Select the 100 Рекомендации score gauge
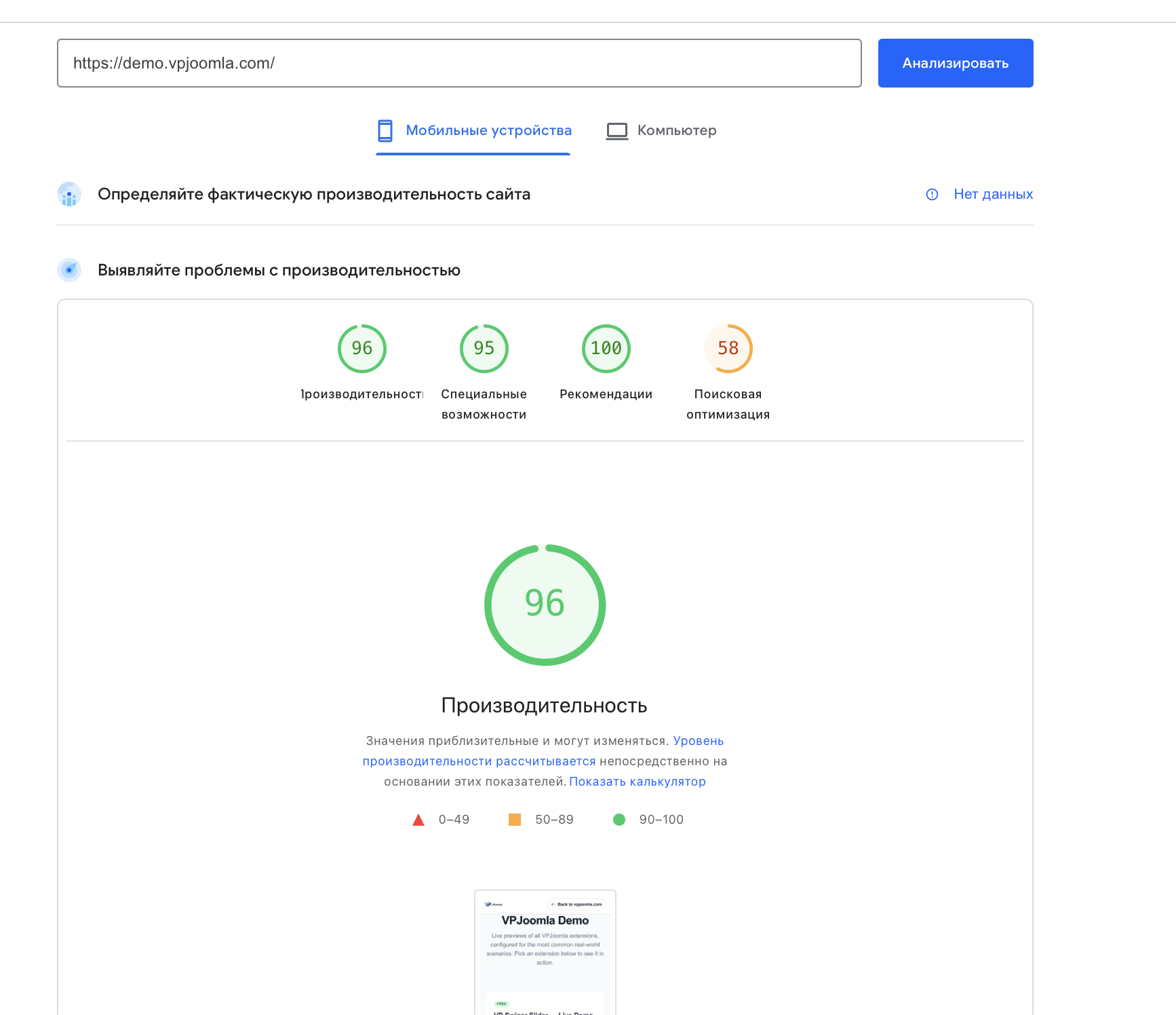This screenshot has height=1015, width=1176. pyautogui.click(x=606, y=349)
